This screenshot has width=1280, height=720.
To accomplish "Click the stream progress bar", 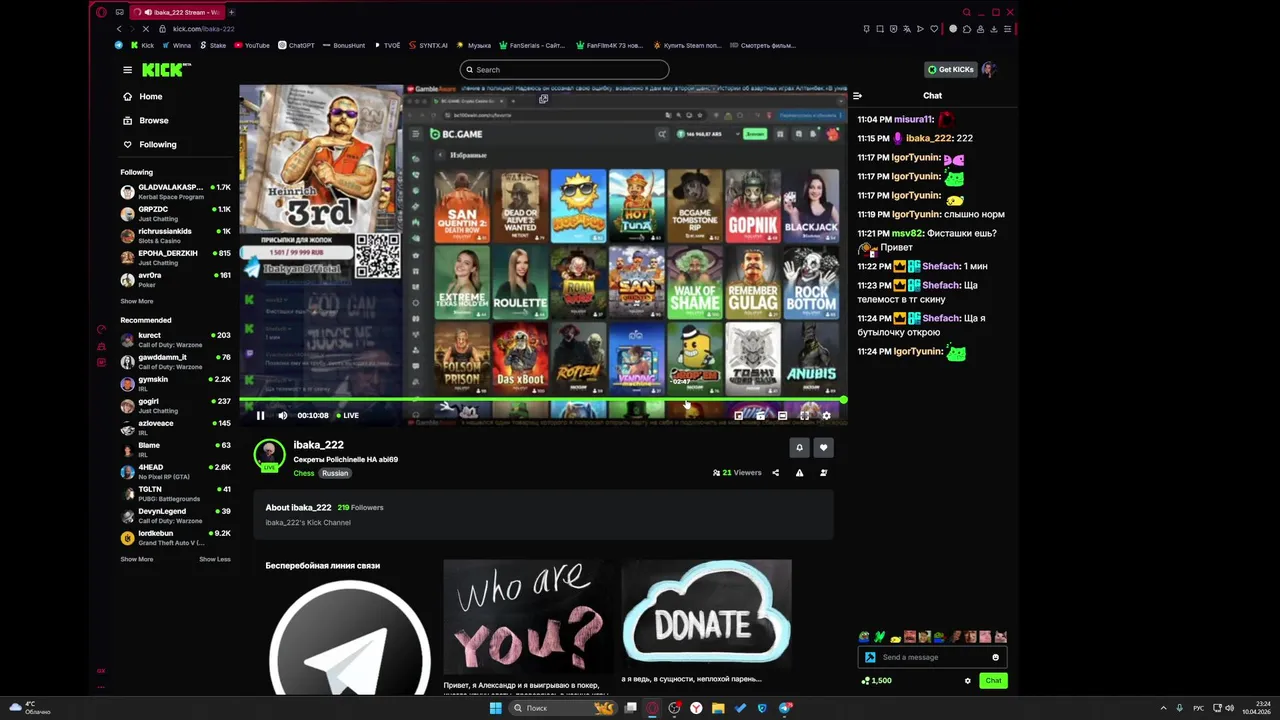I will pos(543,400).
